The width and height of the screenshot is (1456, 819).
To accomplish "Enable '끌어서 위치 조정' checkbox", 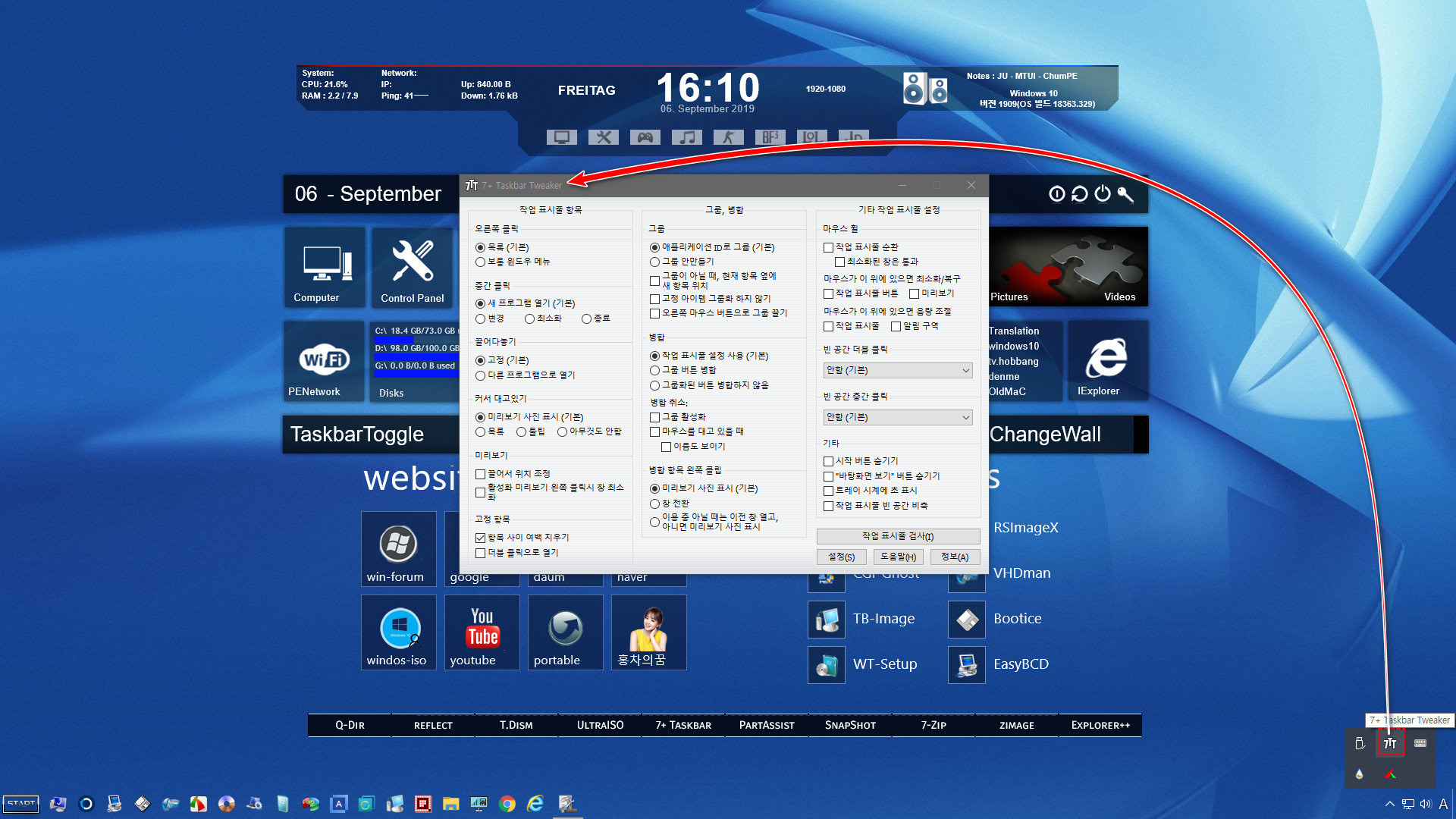I will pyautogui.click(x=480, y=474).
